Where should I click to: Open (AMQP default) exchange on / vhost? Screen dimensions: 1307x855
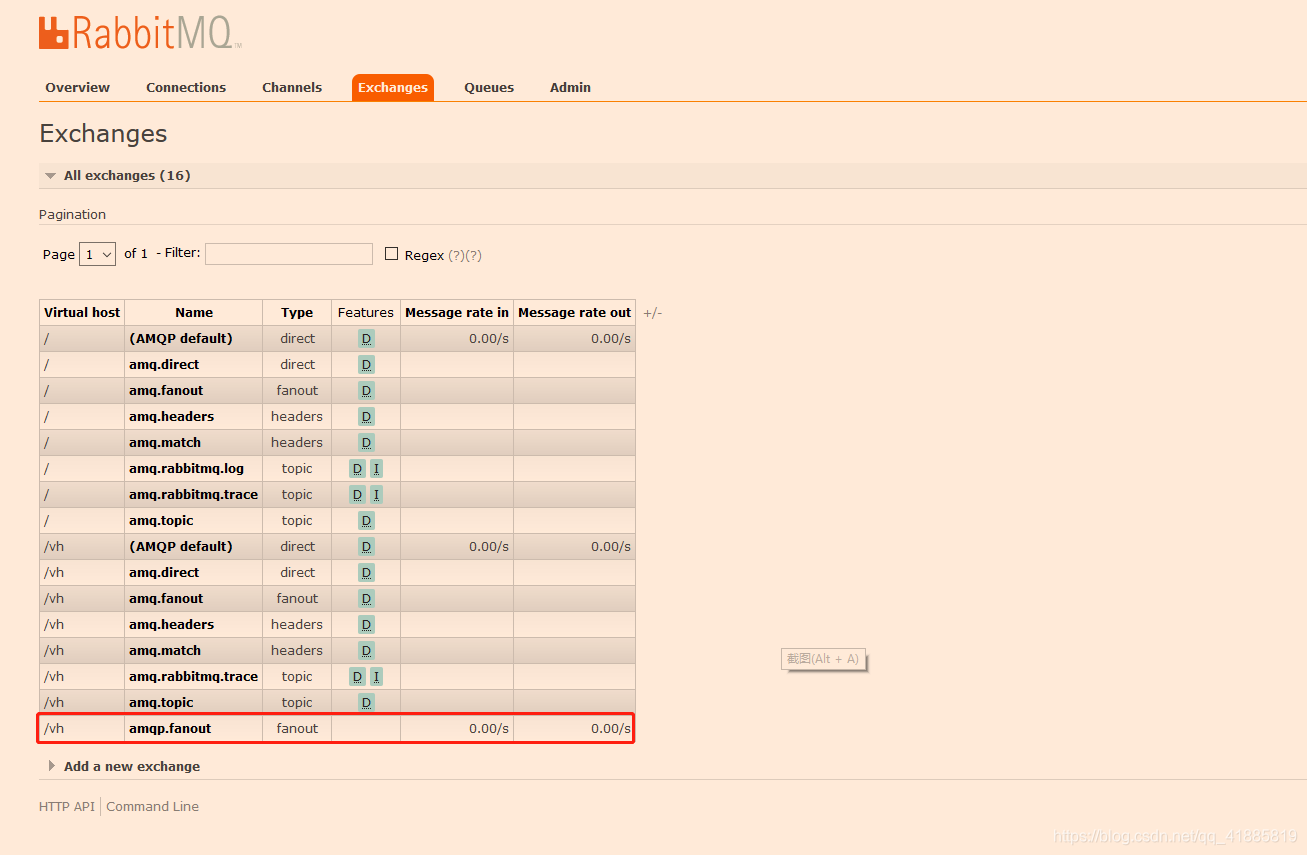pos(181,339)
